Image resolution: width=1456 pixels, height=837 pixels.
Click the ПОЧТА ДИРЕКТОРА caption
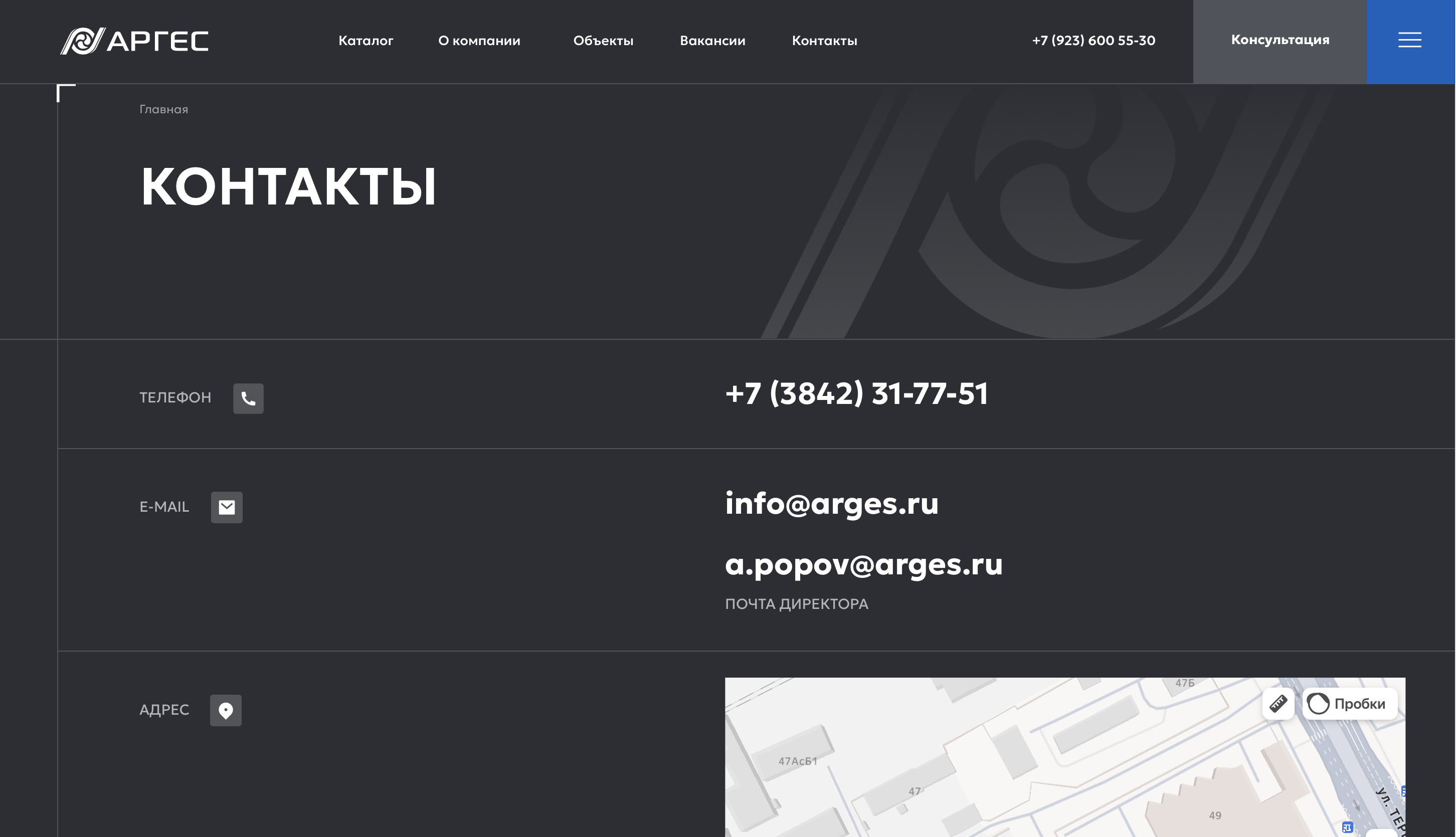coord(796,604)
